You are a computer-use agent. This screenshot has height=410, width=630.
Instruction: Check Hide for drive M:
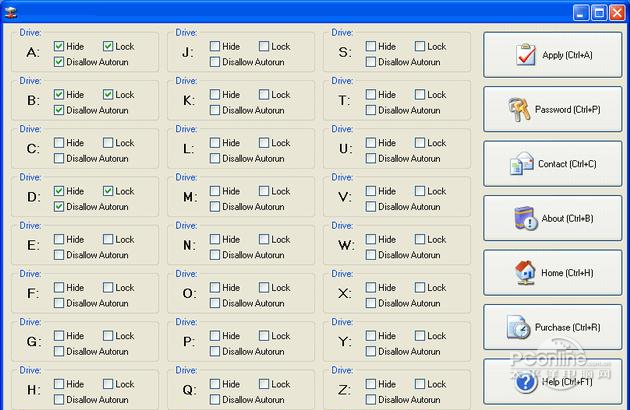215,191
